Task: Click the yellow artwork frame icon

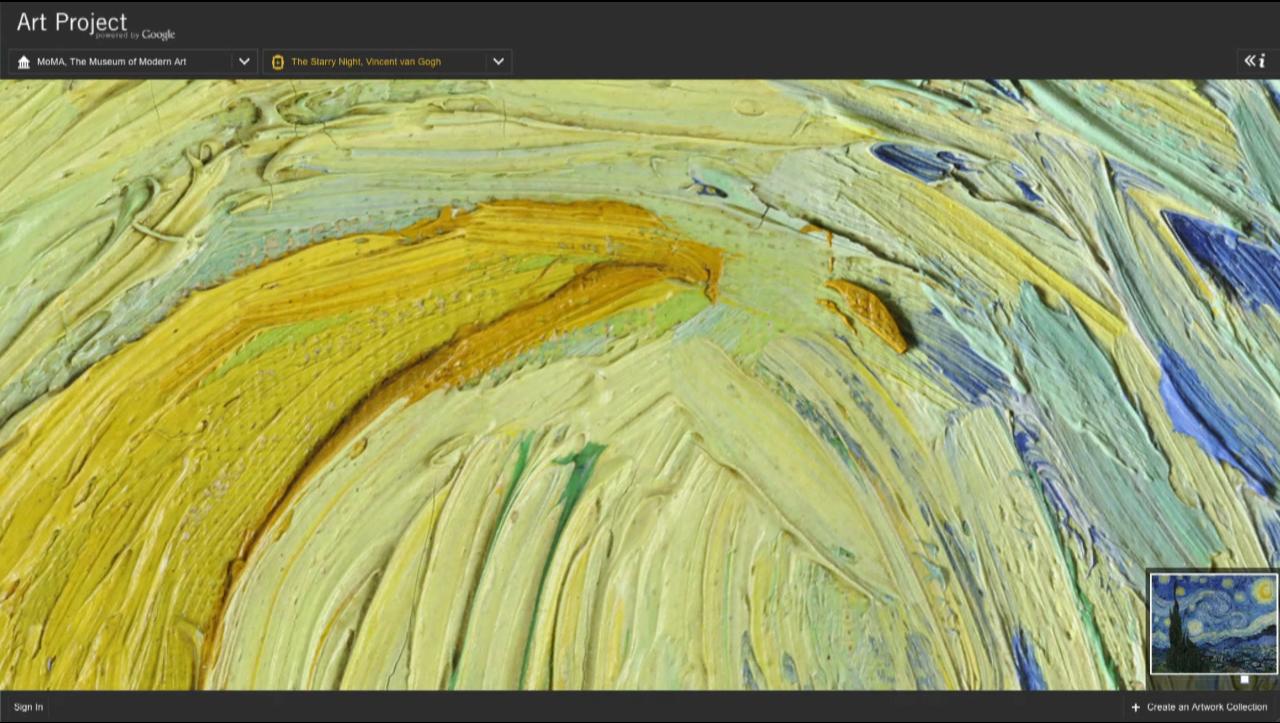Action: (x=277, y=62)
